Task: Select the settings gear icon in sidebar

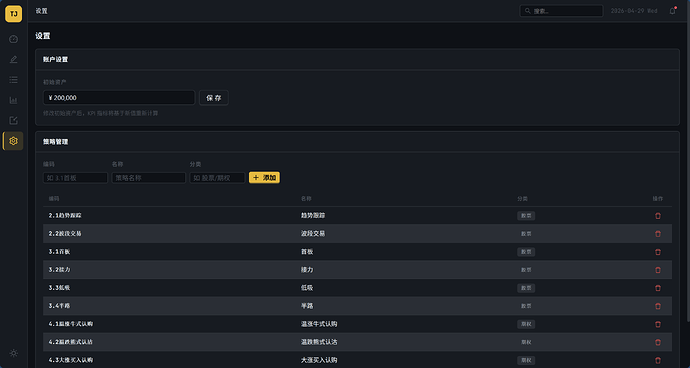Action: pyautogui.click(x=13, y=141)
